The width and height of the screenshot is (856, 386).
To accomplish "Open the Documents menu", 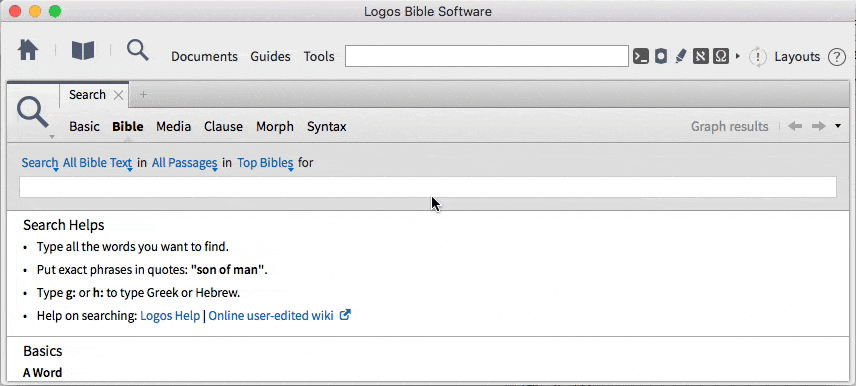I will click(x=204, y=57).
